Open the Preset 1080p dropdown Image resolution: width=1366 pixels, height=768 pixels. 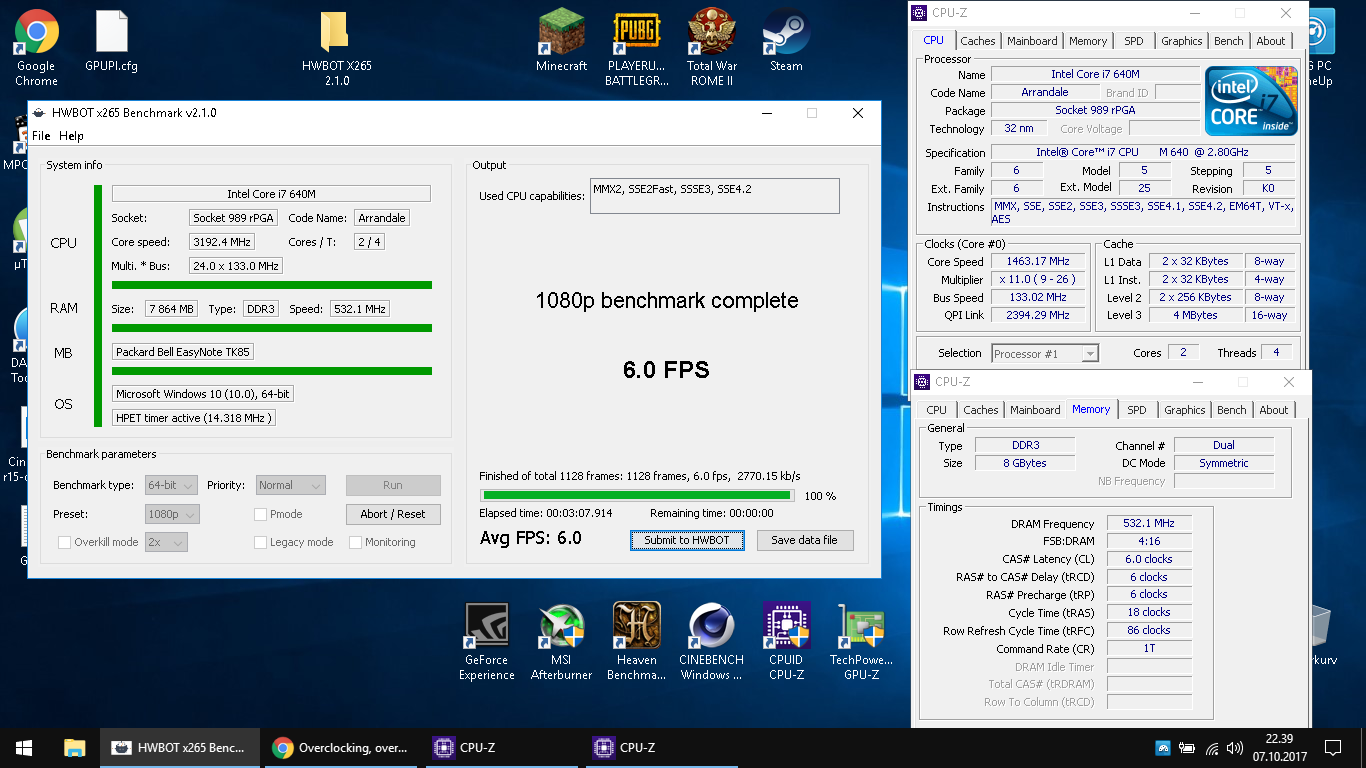tap(172, 514)
